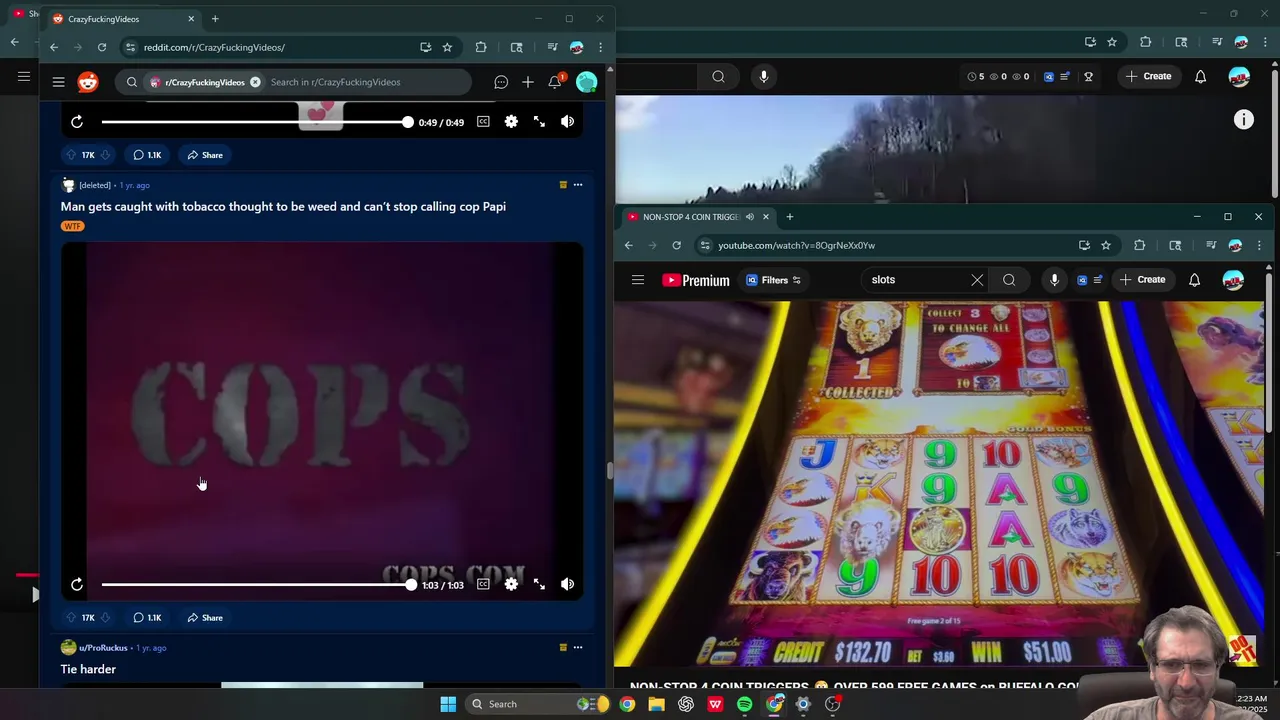
Task: Open the more options on the COPS post
Action: (577, 185)
